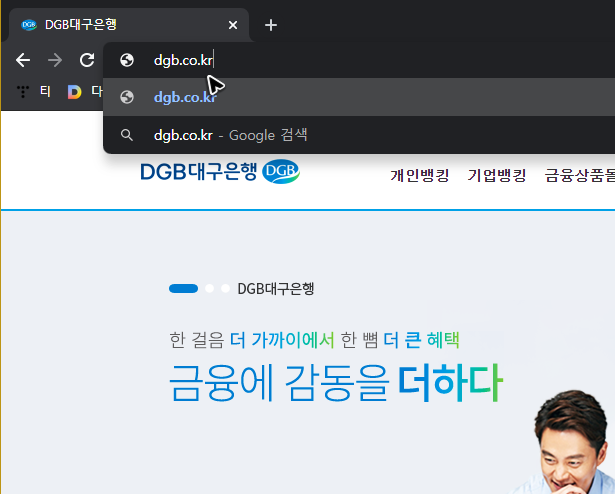
Task: Switch to the second banner slide dot
Action: click(209, 288)
